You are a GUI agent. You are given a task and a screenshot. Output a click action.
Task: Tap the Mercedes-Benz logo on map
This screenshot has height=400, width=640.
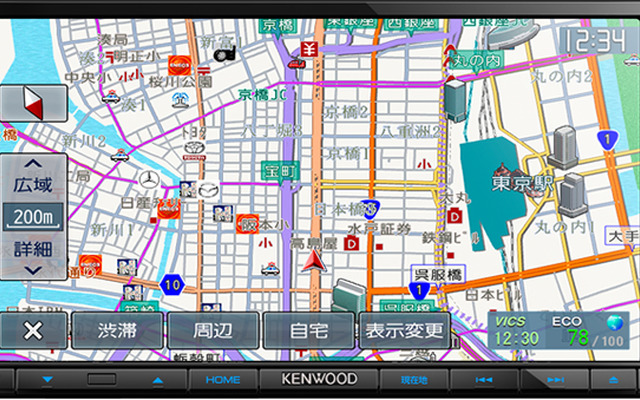tap(149, 180)
